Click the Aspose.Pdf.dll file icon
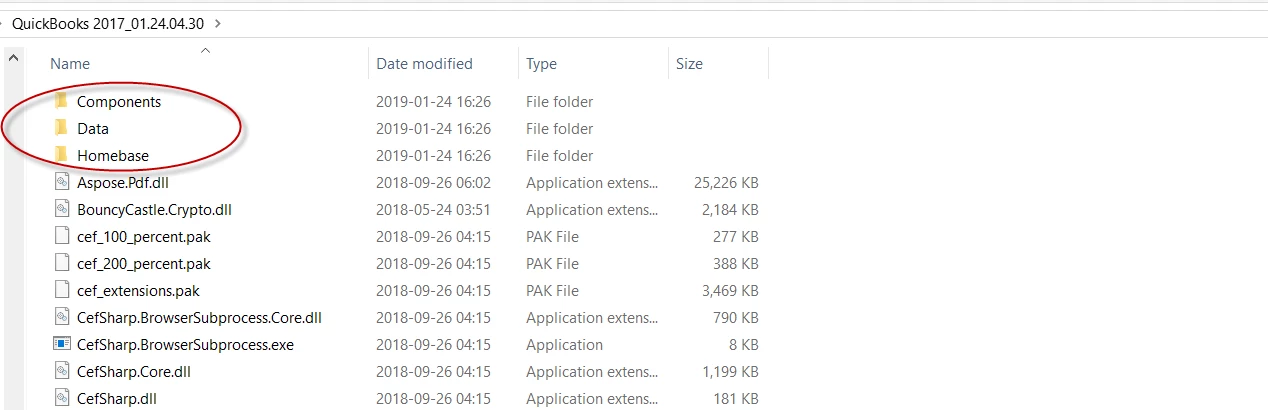Screen dimensions: 1268x410 pyautogui.click(x=61, y=182)
